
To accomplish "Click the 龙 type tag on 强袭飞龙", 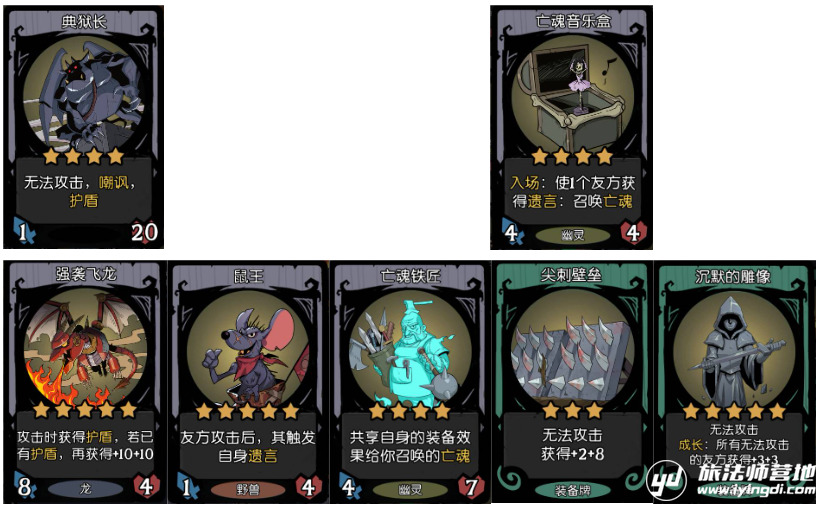I will pos(85,489).
